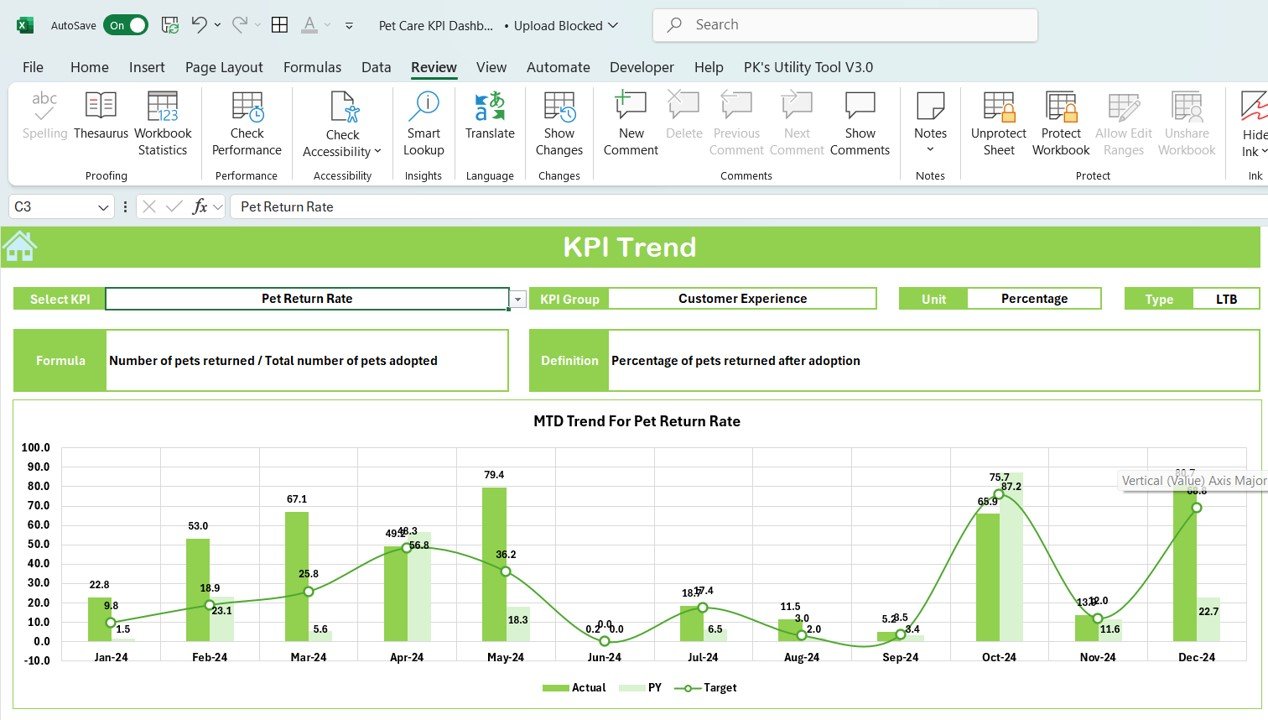
Task: Open the Page Layout tab
Action: (224, 67)
